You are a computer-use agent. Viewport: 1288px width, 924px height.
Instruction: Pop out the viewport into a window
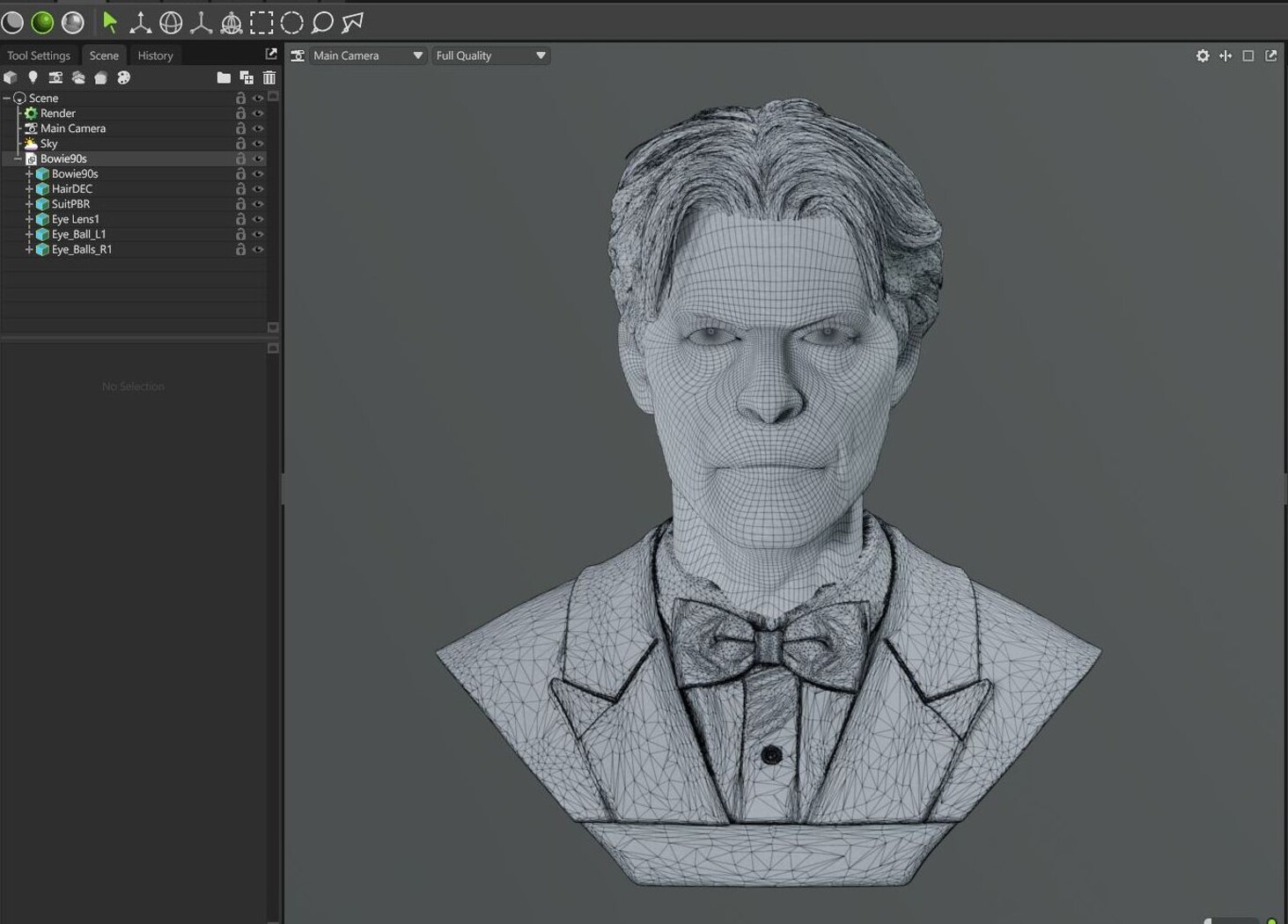[x=1271, y=55]
